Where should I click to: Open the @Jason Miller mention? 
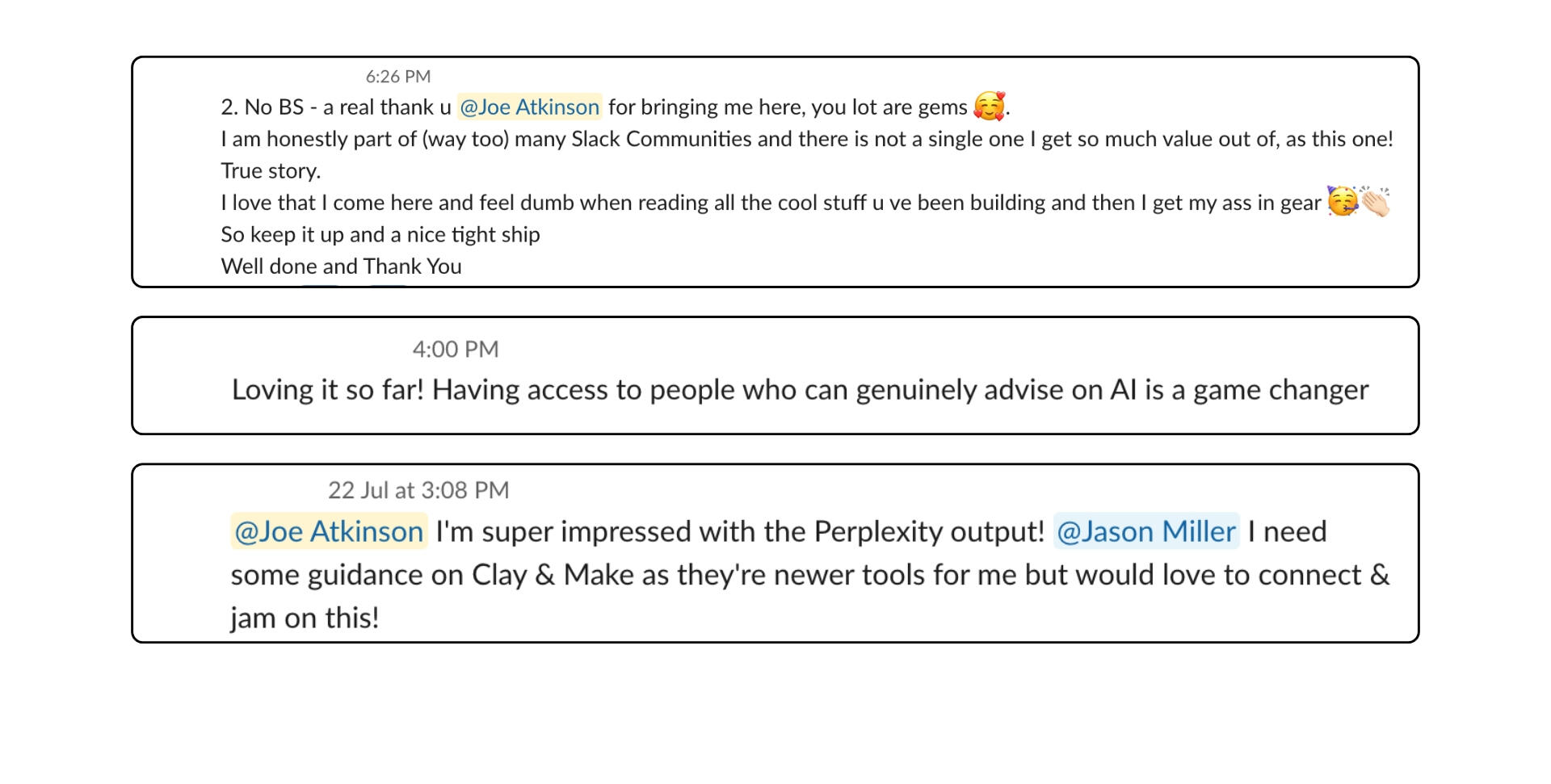(x=1145, y=531)
